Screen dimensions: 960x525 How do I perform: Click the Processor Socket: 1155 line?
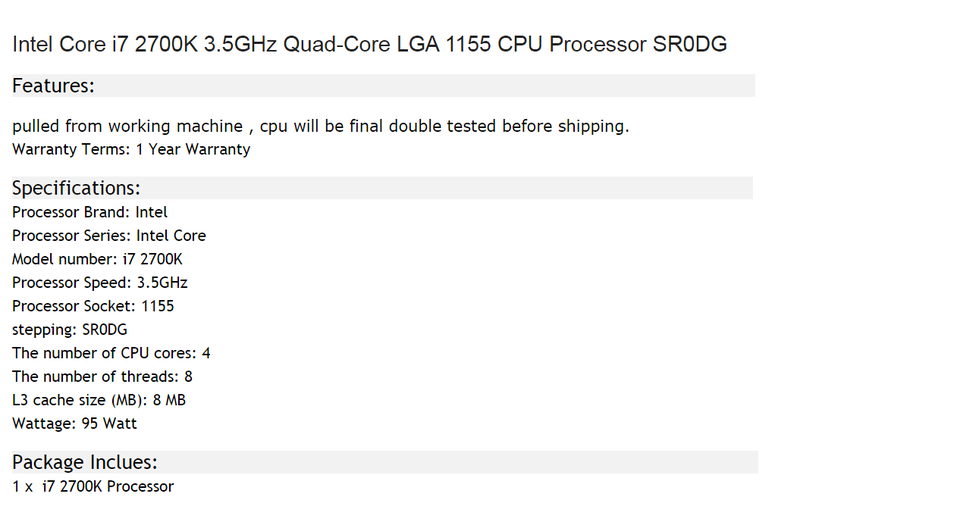point(93,306)
